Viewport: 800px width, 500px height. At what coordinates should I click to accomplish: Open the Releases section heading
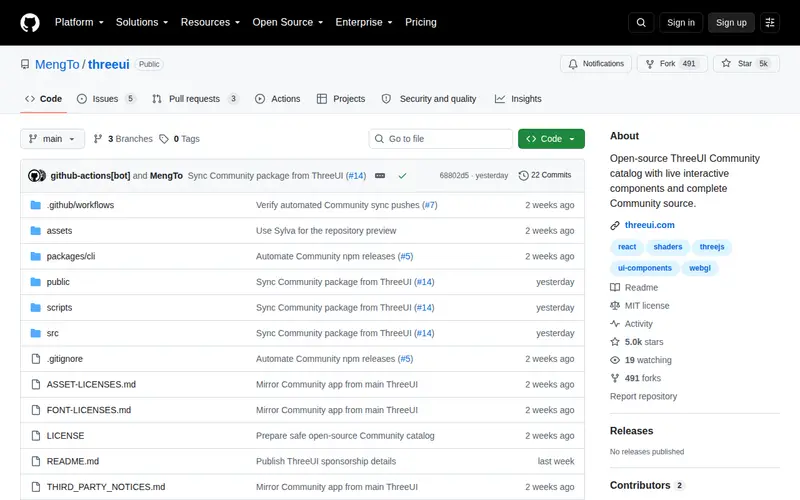click(x=632, y=431)
